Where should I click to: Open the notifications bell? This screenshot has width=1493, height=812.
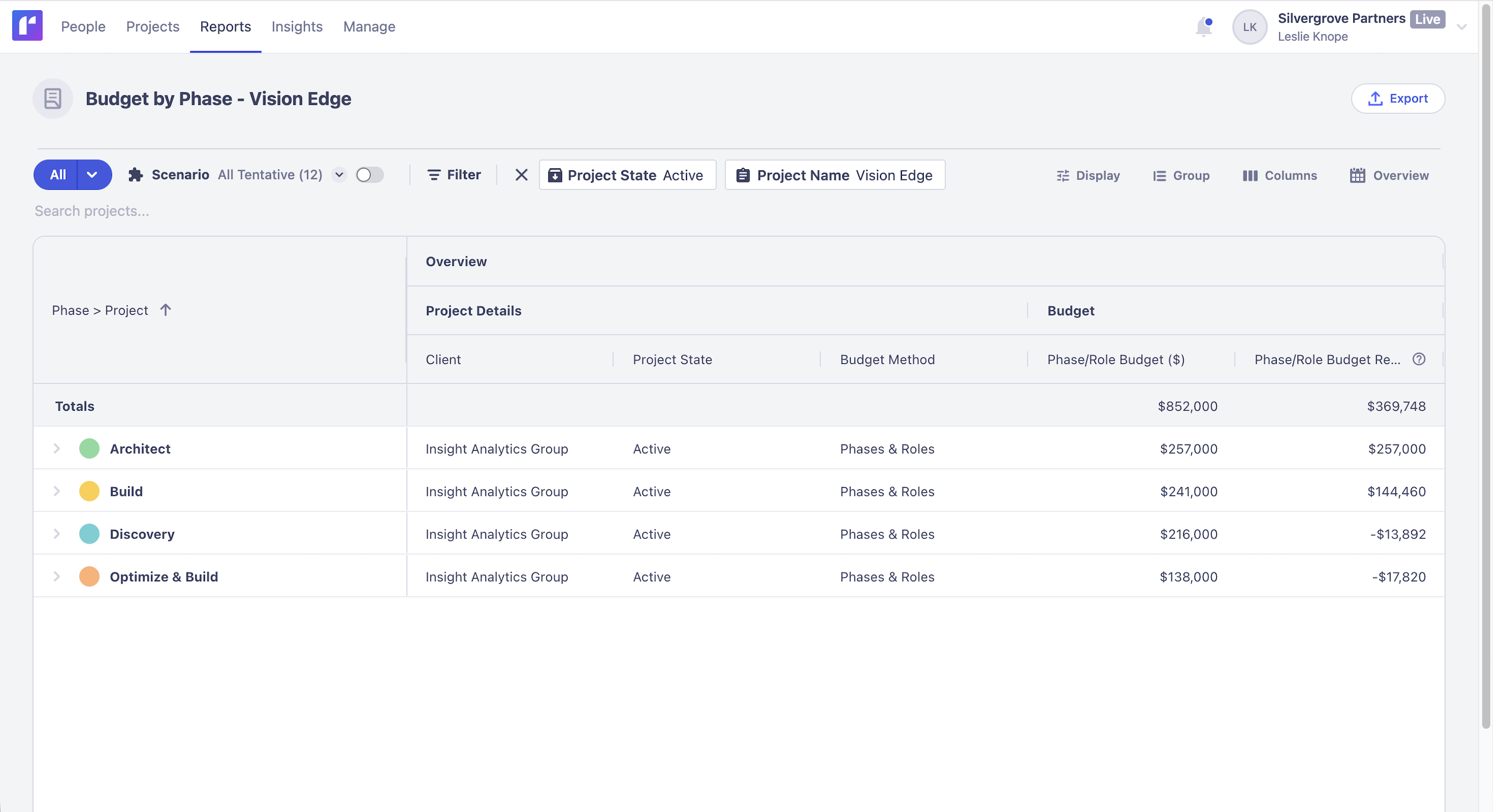tap(1203, 27)
